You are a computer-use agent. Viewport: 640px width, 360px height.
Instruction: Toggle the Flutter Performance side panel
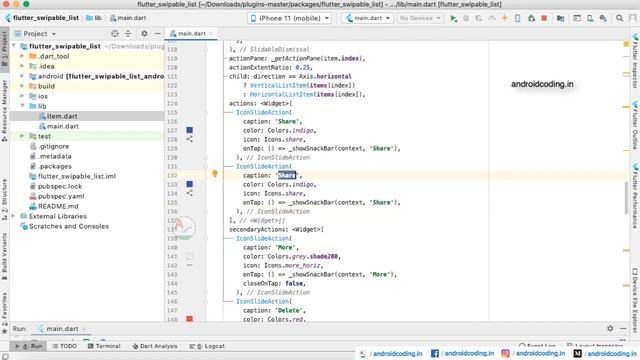[x=635, y=197]
